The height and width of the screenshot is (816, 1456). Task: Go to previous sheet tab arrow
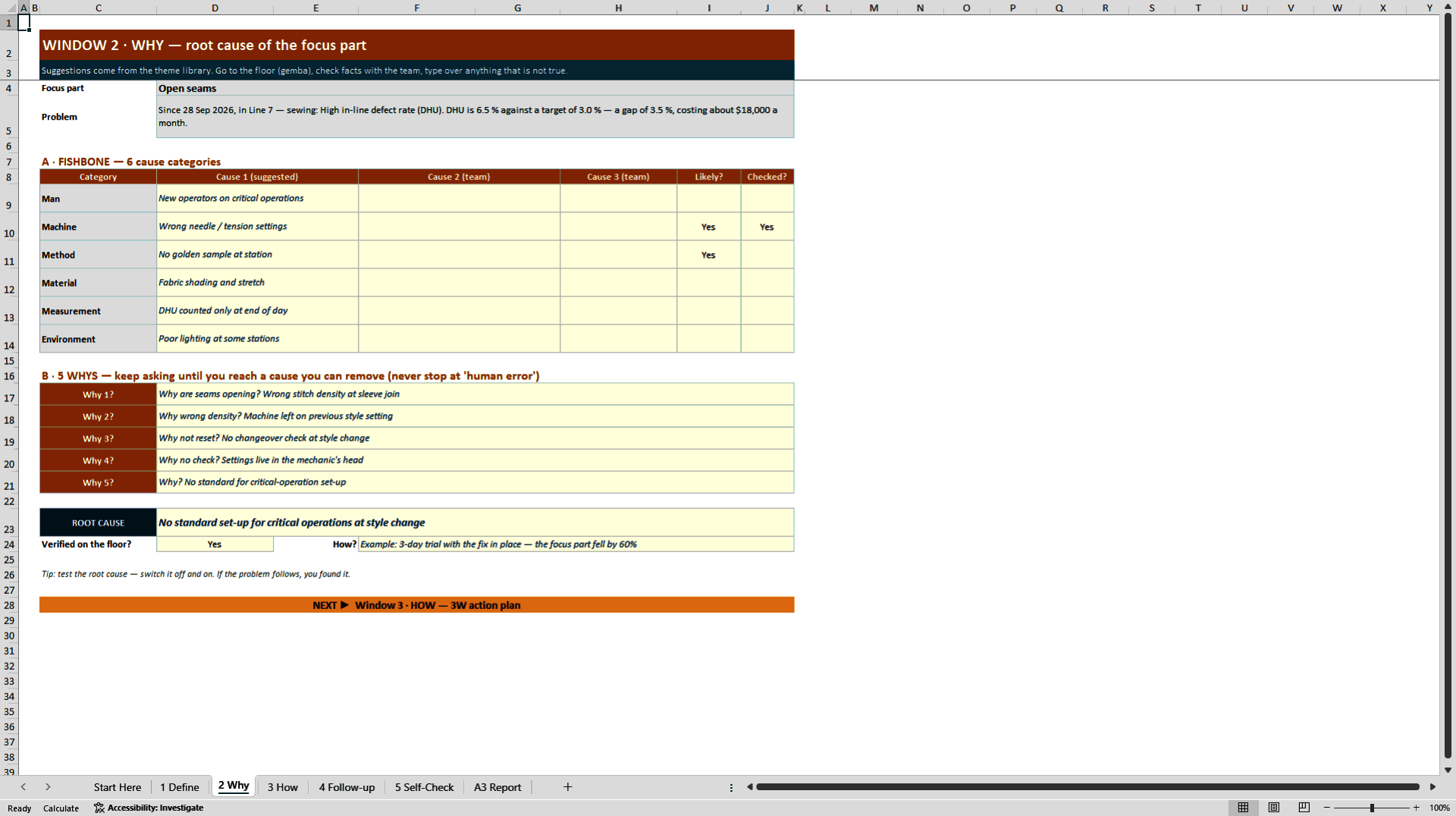click(x=24, y=787)
